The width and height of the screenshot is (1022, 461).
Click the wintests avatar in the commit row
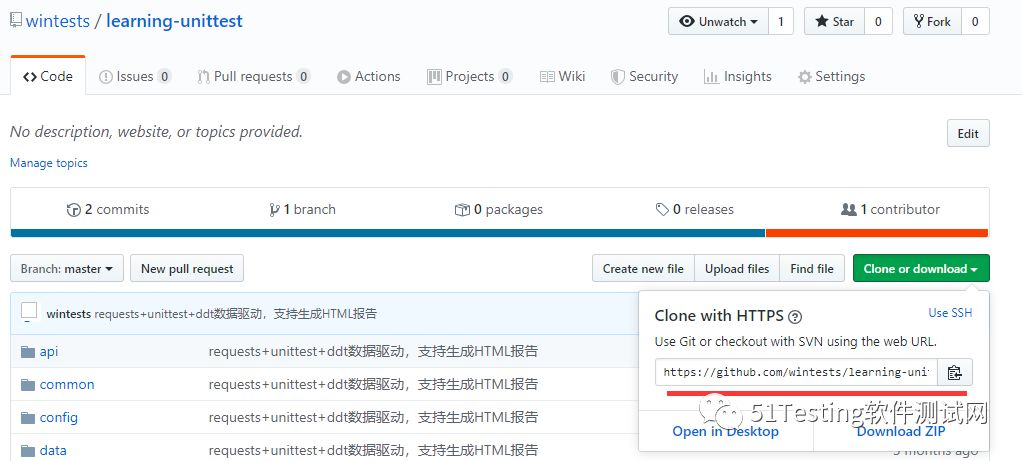coord(29,312)
